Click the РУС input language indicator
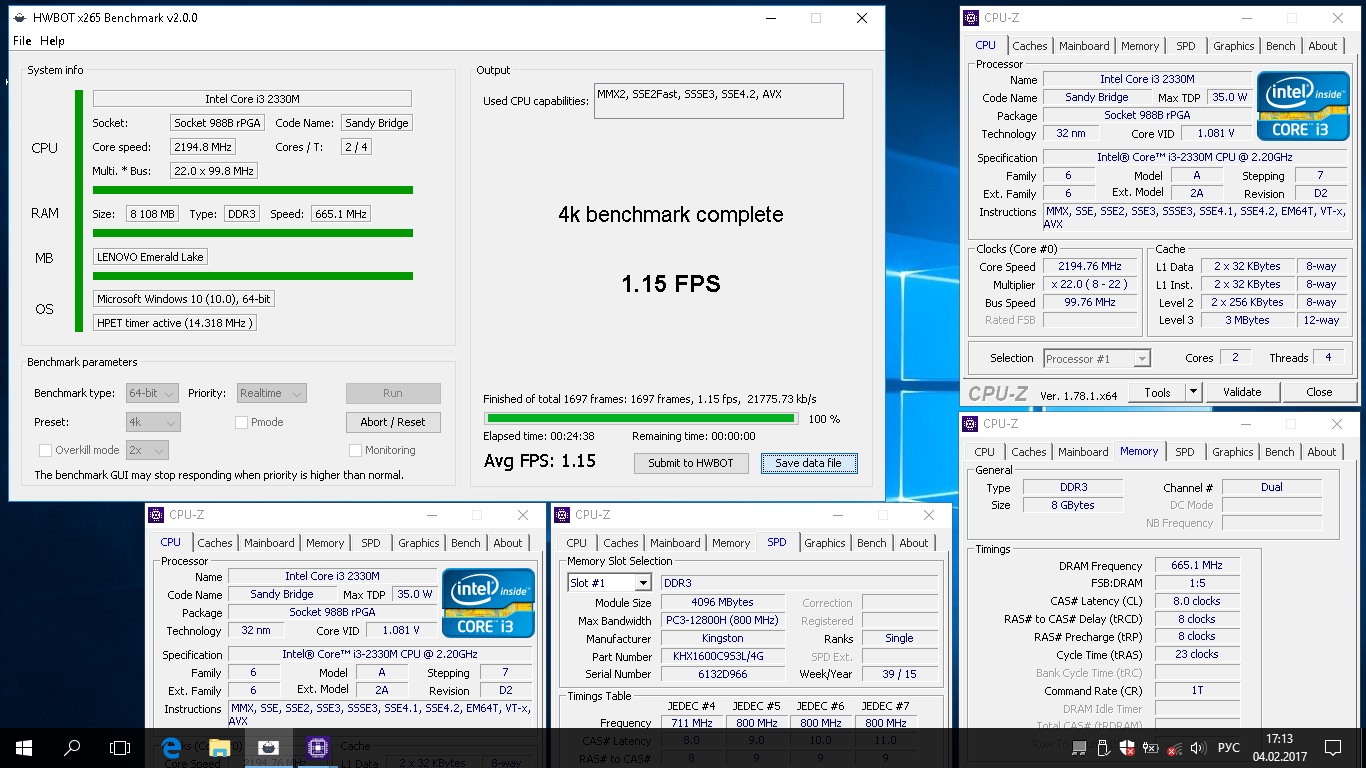The image size is (1366, 768). click(1228, 747)
